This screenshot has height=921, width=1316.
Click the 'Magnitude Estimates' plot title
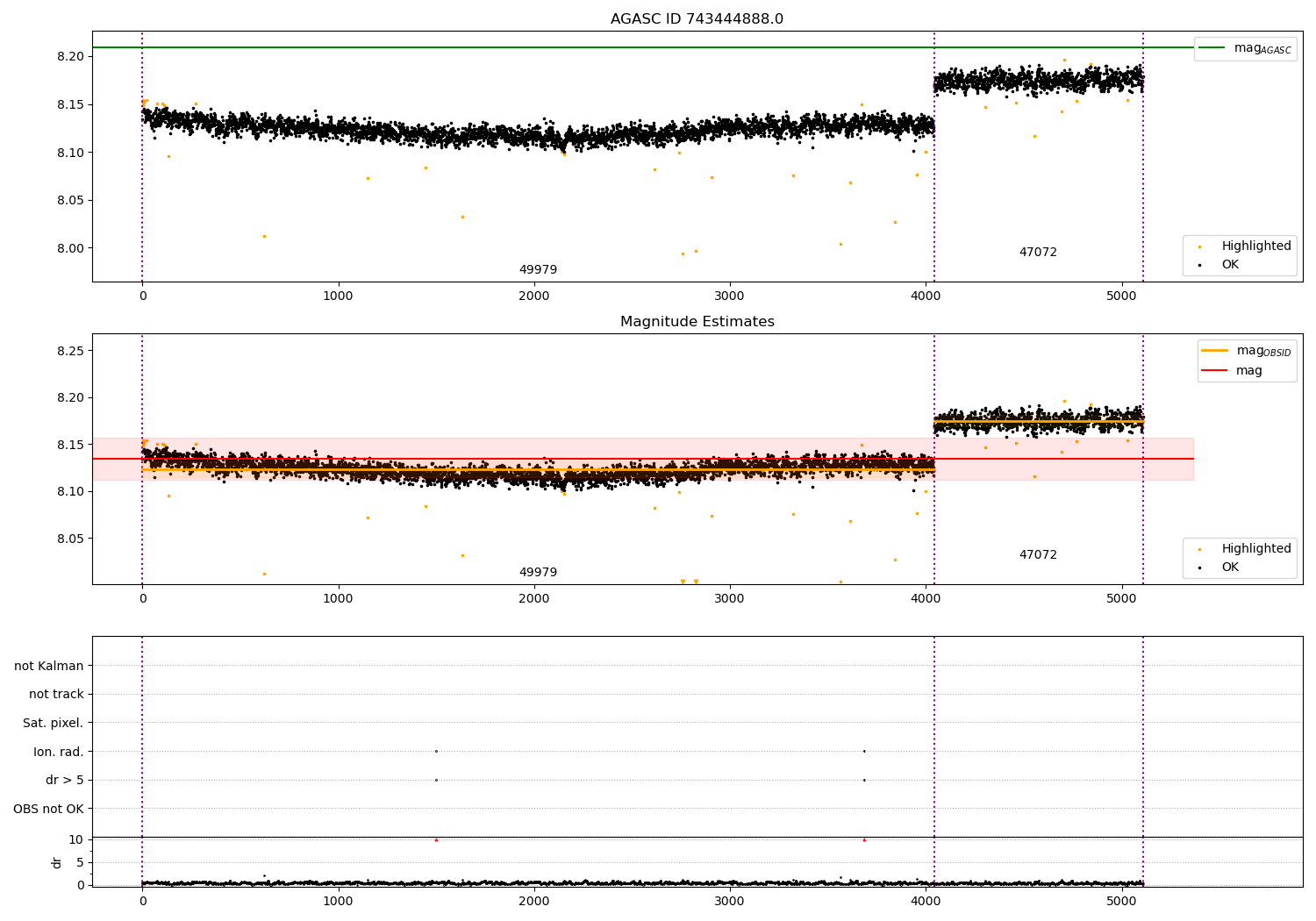coord(697,322)
